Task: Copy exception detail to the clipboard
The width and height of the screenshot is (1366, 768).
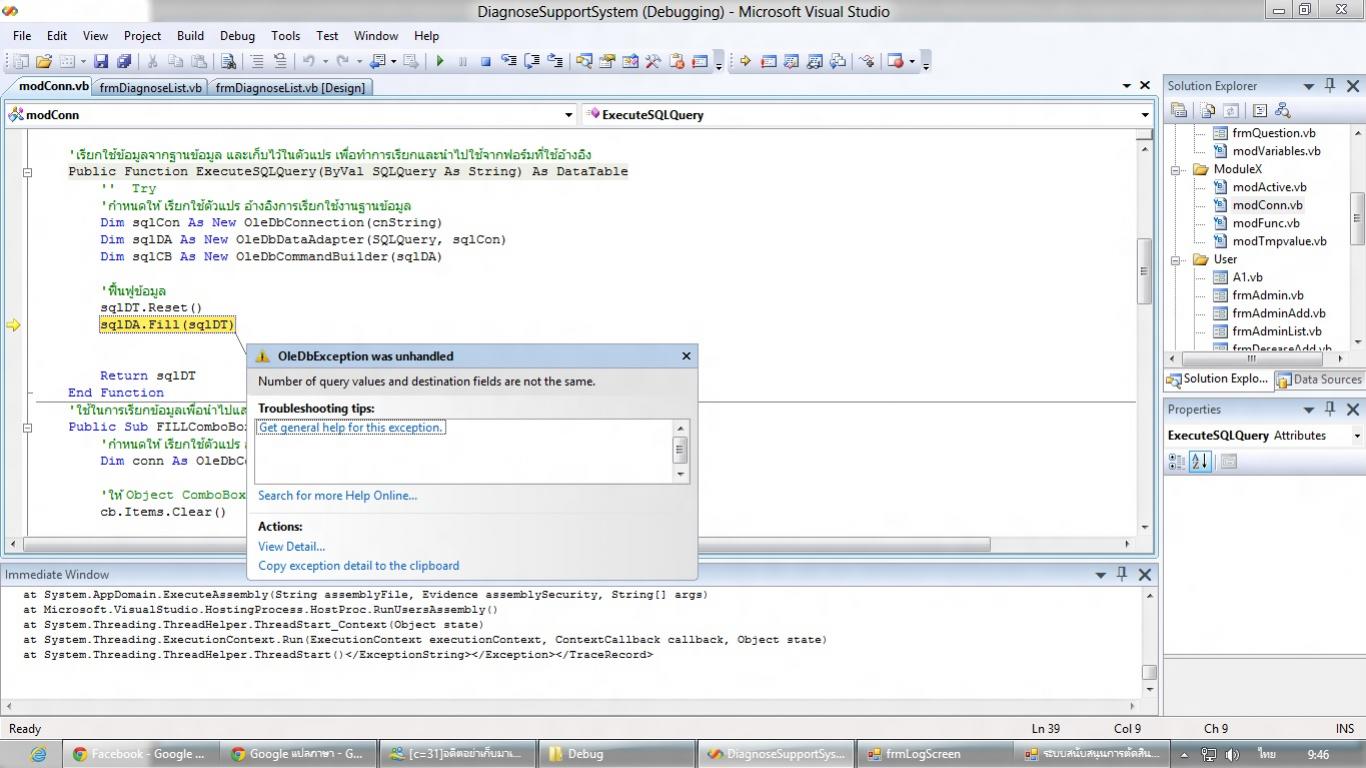Action: pos(358,565)
